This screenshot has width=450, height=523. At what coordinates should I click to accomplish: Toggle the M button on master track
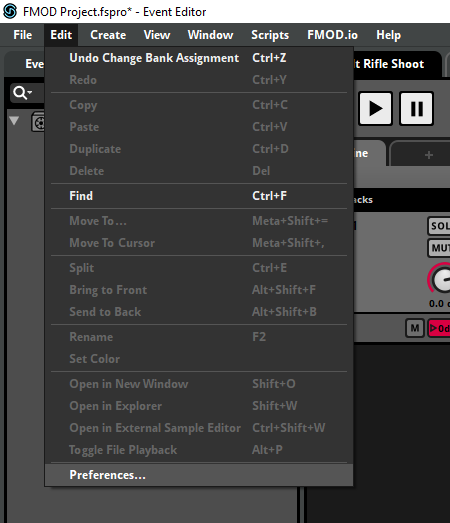415,328
